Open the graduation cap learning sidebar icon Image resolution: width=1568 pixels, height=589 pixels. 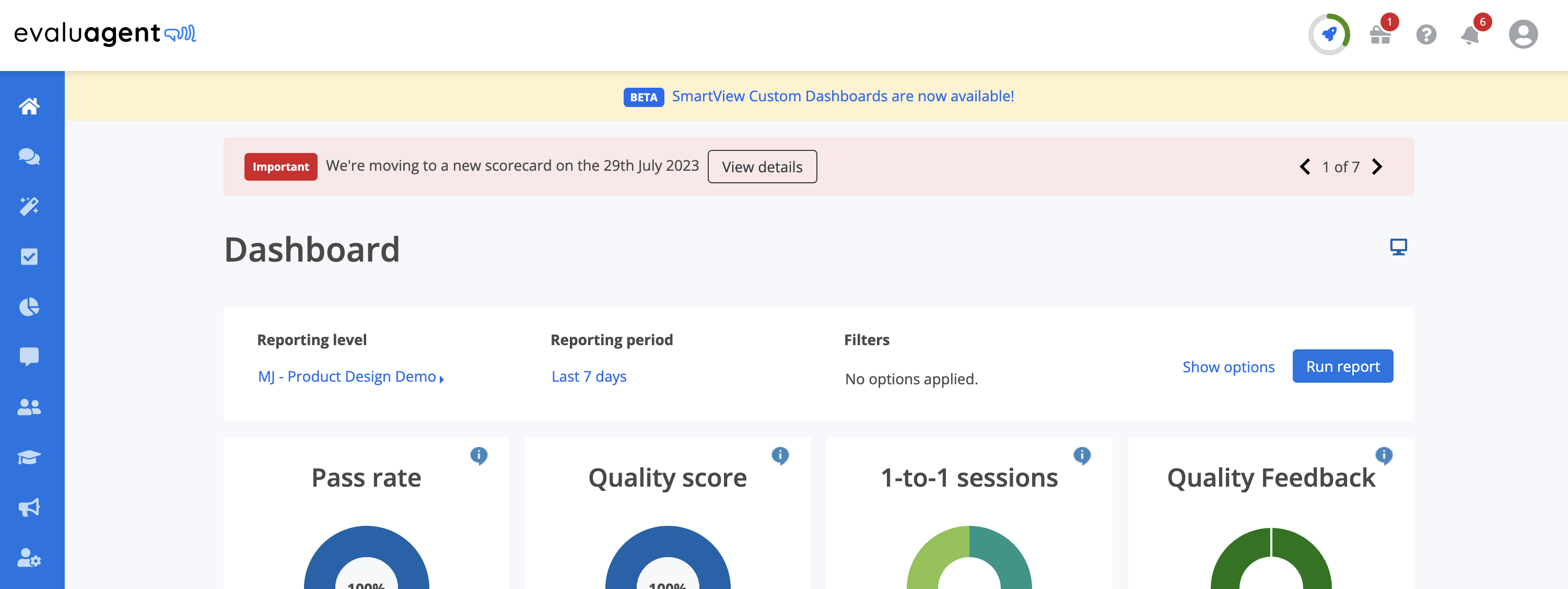coord(29,457)
